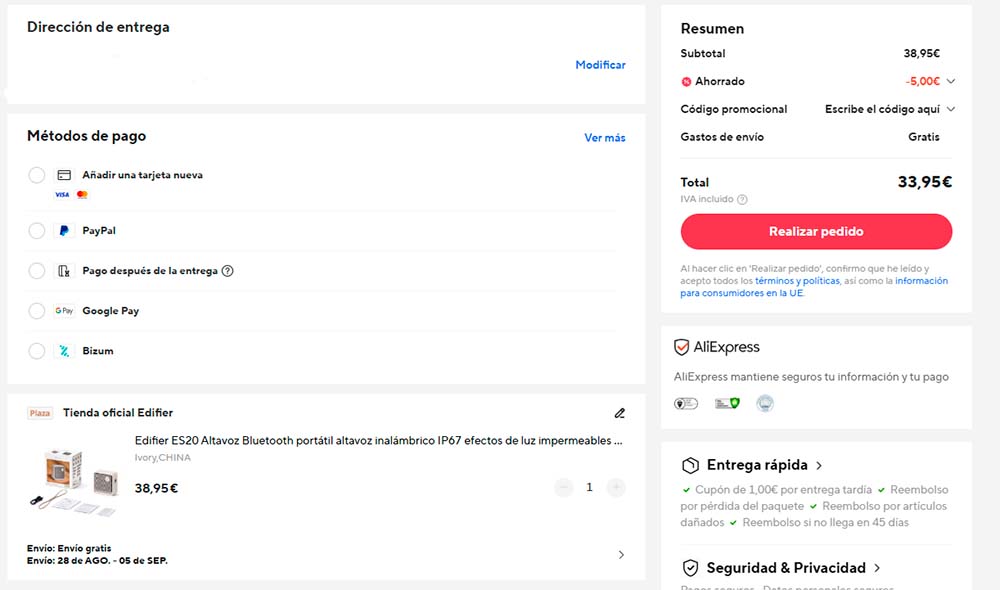
Task: Click the Mastercard logo icon
Action: pos(82,195)
